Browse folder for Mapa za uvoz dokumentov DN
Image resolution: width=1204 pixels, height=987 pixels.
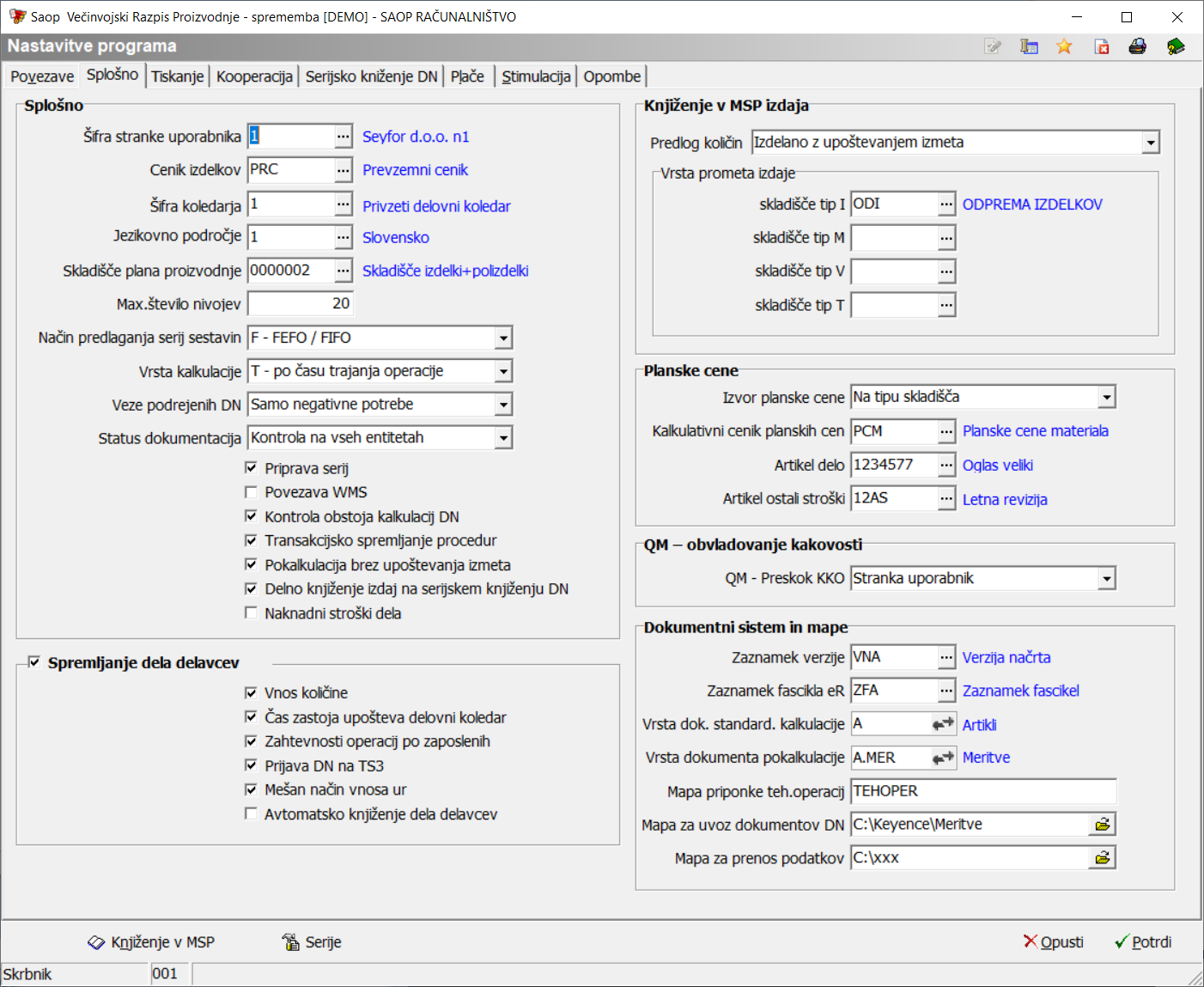coord(1102,825)
